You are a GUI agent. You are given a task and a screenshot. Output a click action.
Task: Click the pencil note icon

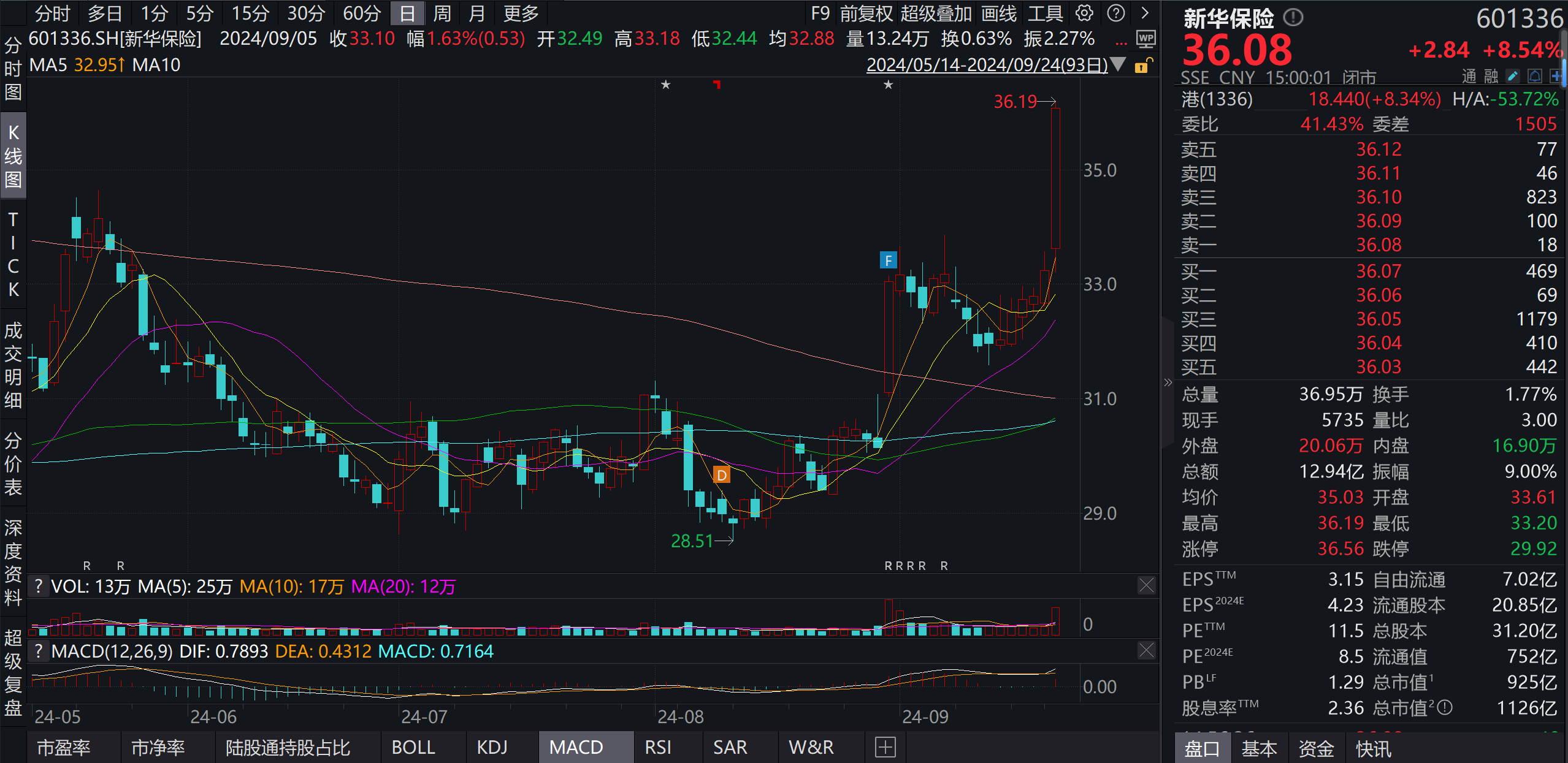pyautogui.click(x=1513, y=76)
